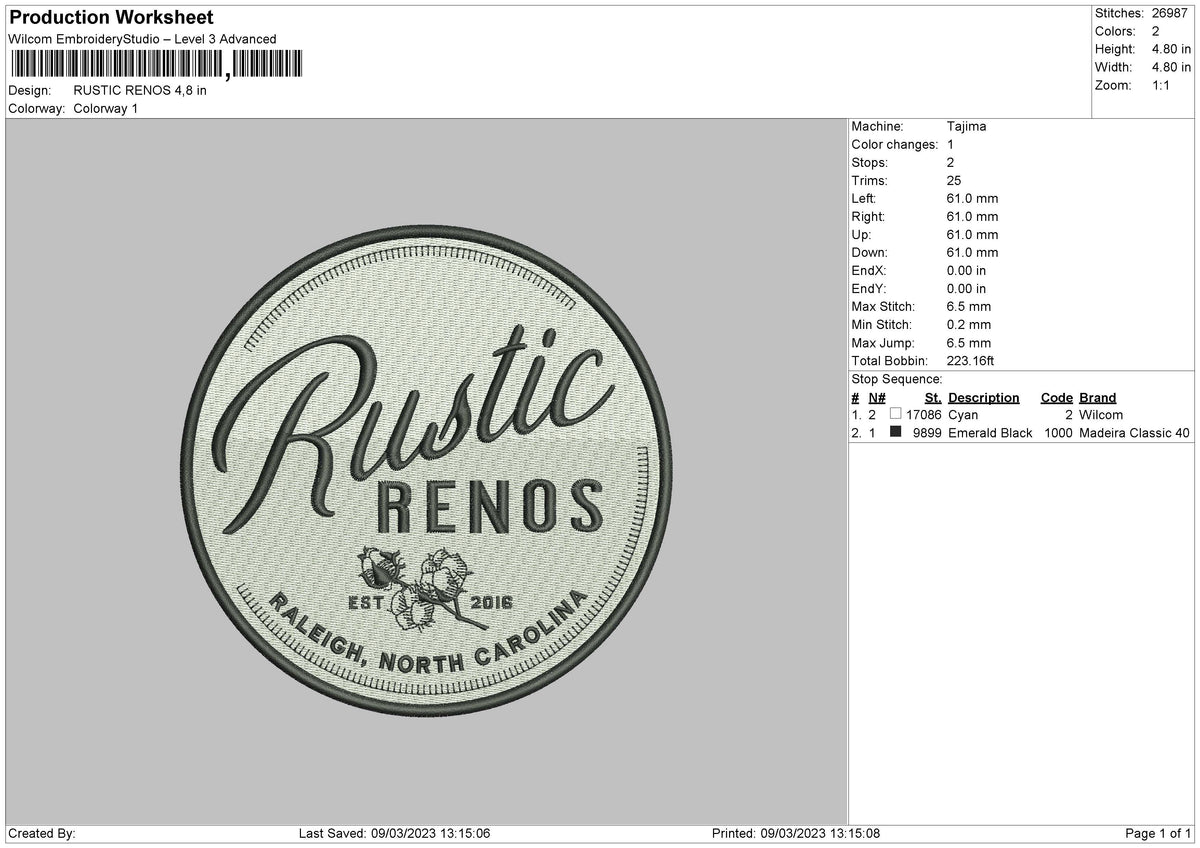The image size is (1200, 848).
Task: Click the Stitches count 26987
Action: coord(1170,13)
